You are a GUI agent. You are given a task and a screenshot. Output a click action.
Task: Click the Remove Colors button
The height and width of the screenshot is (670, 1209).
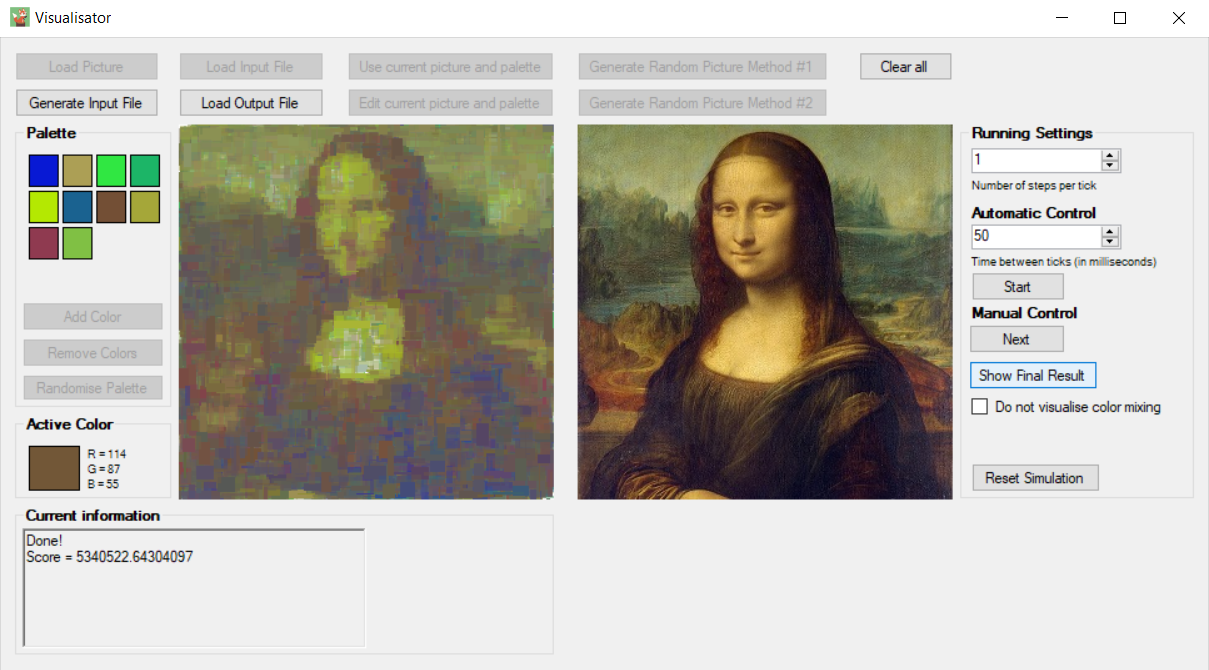coord(93,353)
